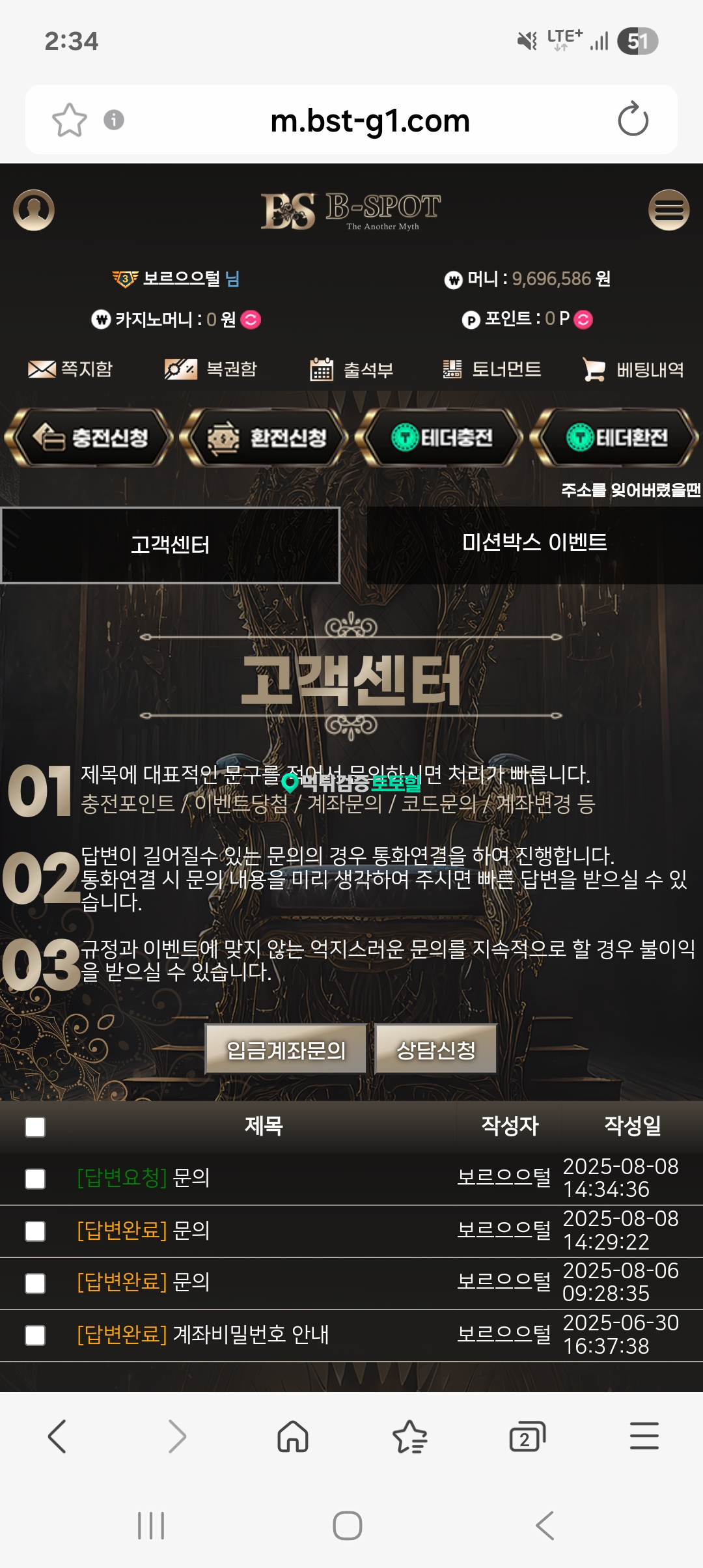Open the user profile icon
Viewport: 703px width, 1568px height.
click(34, 210)
